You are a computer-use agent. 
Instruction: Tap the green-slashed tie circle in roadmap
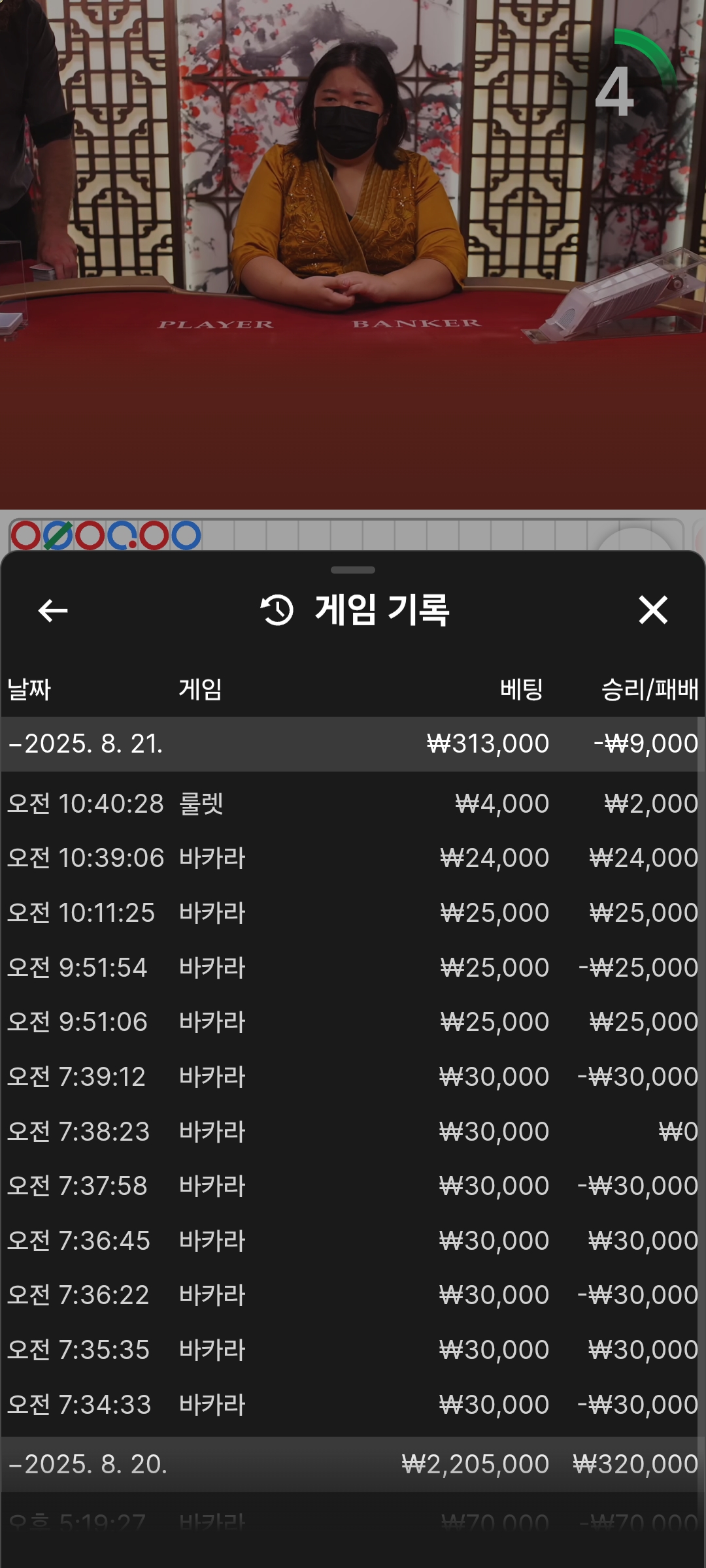[58, 536]
